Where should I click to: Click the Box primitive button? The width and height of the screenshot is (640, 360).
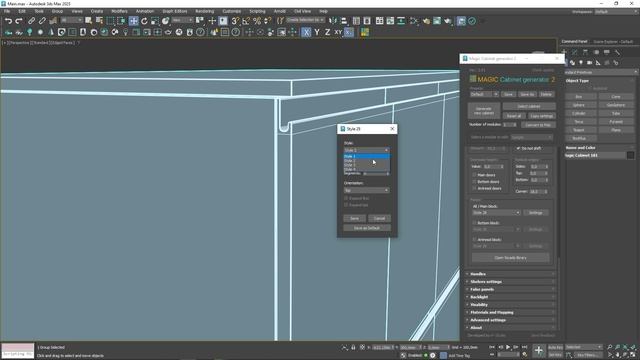tap(578, 97)
